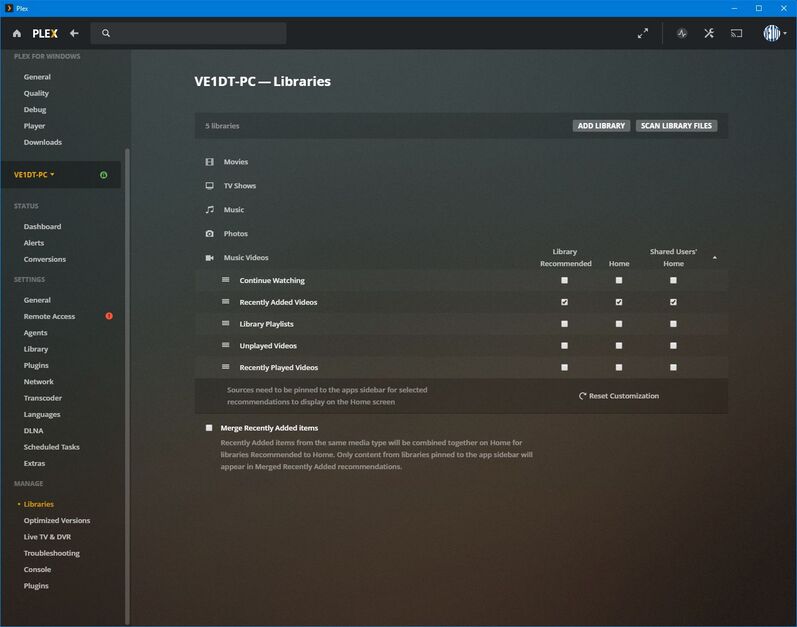797x627 pixels.
Task: Open Console under Manage
Action: coord(37,570)
